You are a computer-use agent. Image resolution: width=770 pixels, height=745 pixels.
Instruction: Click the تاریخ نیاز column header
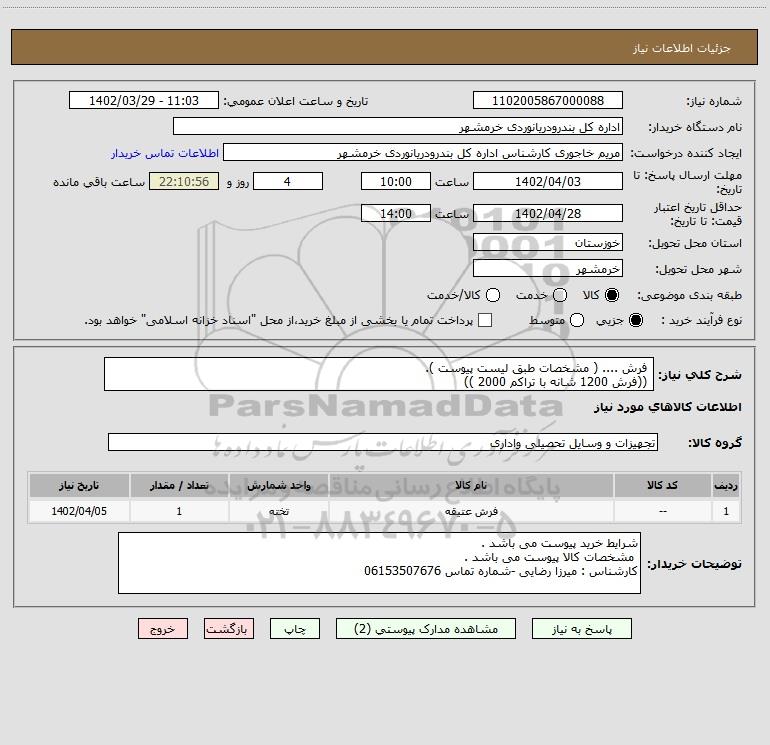pos(79,485)
